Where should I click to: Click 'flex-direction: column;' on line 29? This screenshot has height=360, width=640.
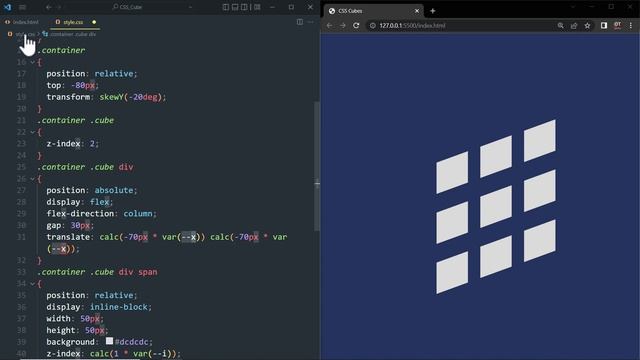click(x=101, y=213)
